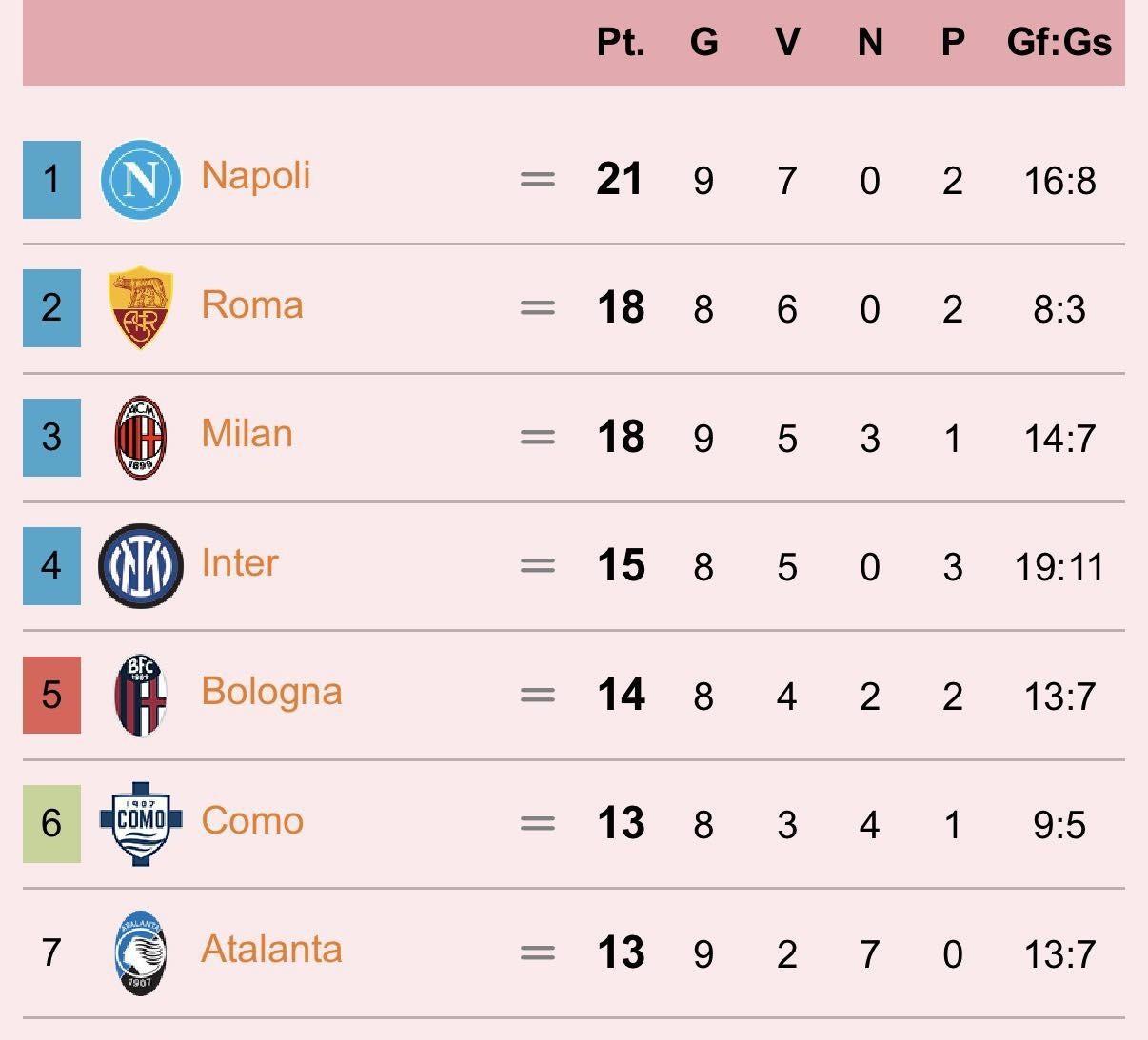Open the Como team link
The height and width of the screenshot is (1040, 1148).
tap(252, 821)
